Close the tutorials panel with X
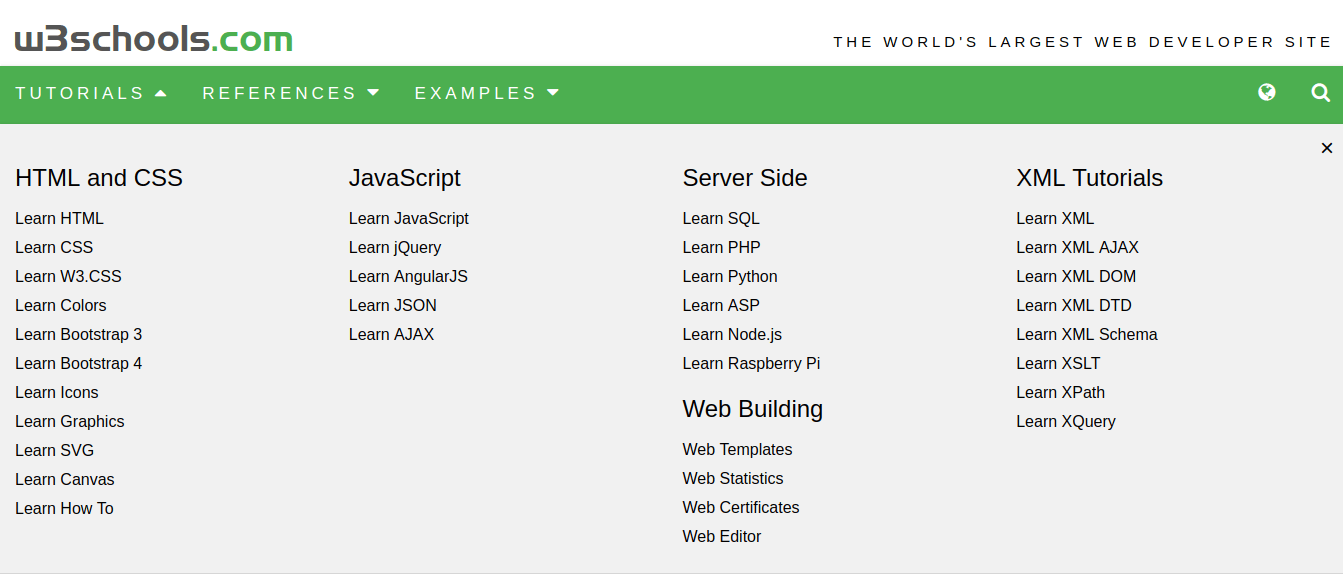 point(1327,148)
